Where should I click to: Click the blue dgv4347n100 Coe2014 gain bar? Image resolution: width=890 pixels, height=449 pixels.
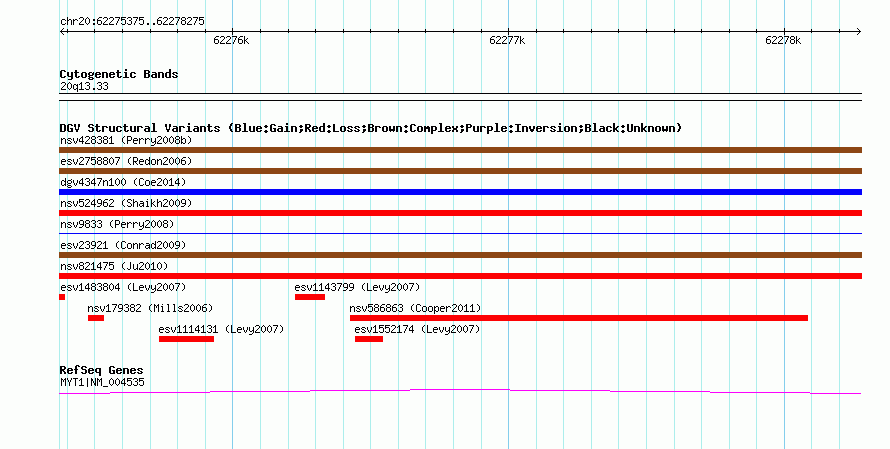(460, 192)
